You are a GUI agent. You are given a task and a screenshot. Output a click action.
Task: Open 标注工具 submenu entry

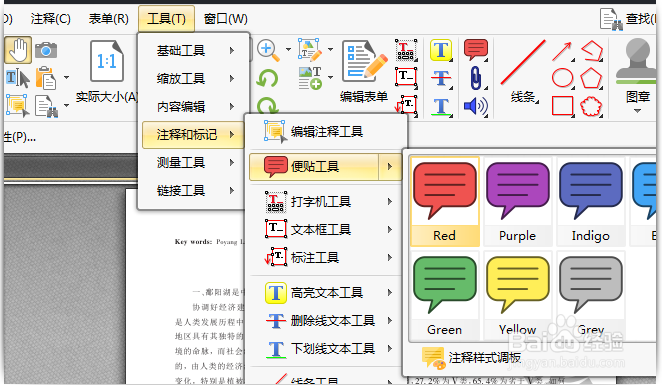point(326,258)
